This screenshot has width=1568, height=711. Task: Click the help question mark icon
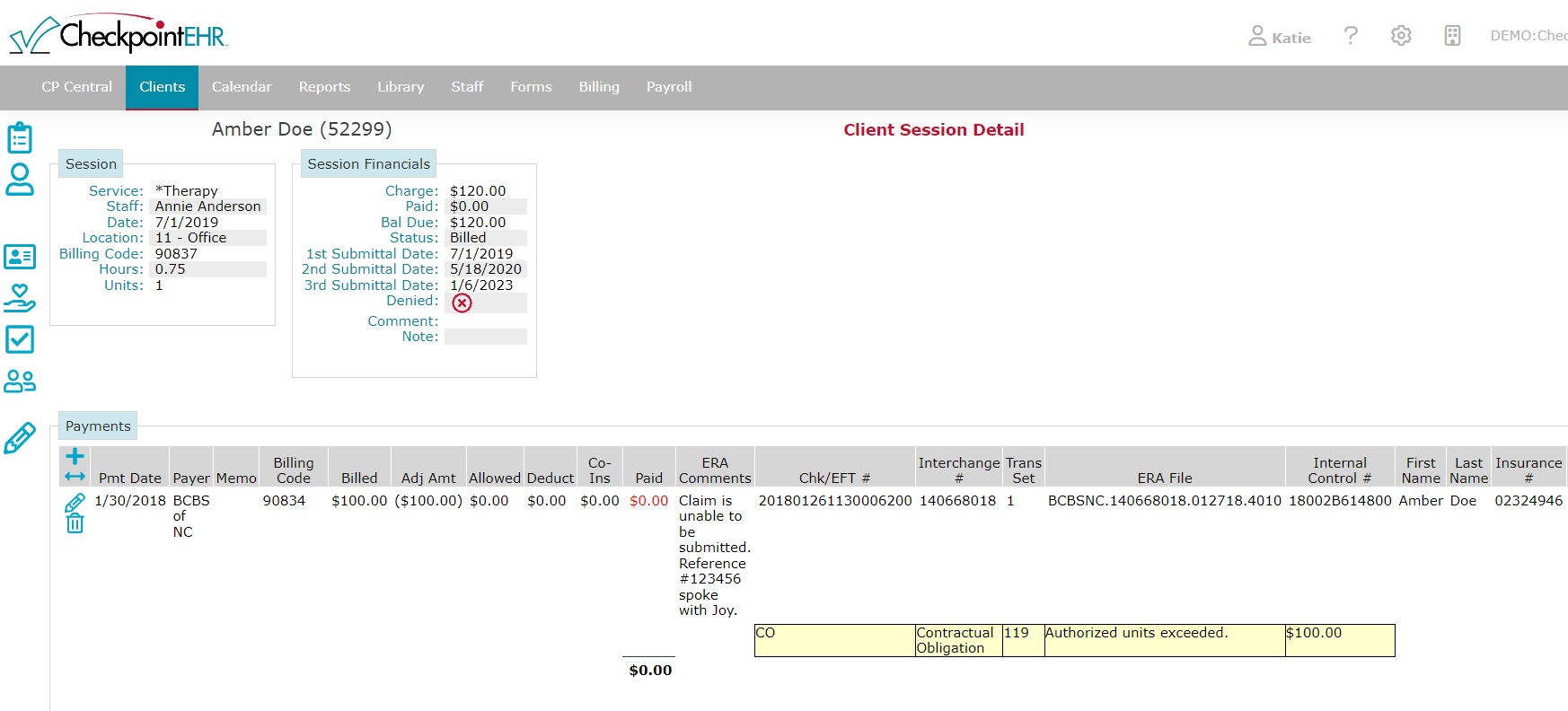coord(1351,36)
